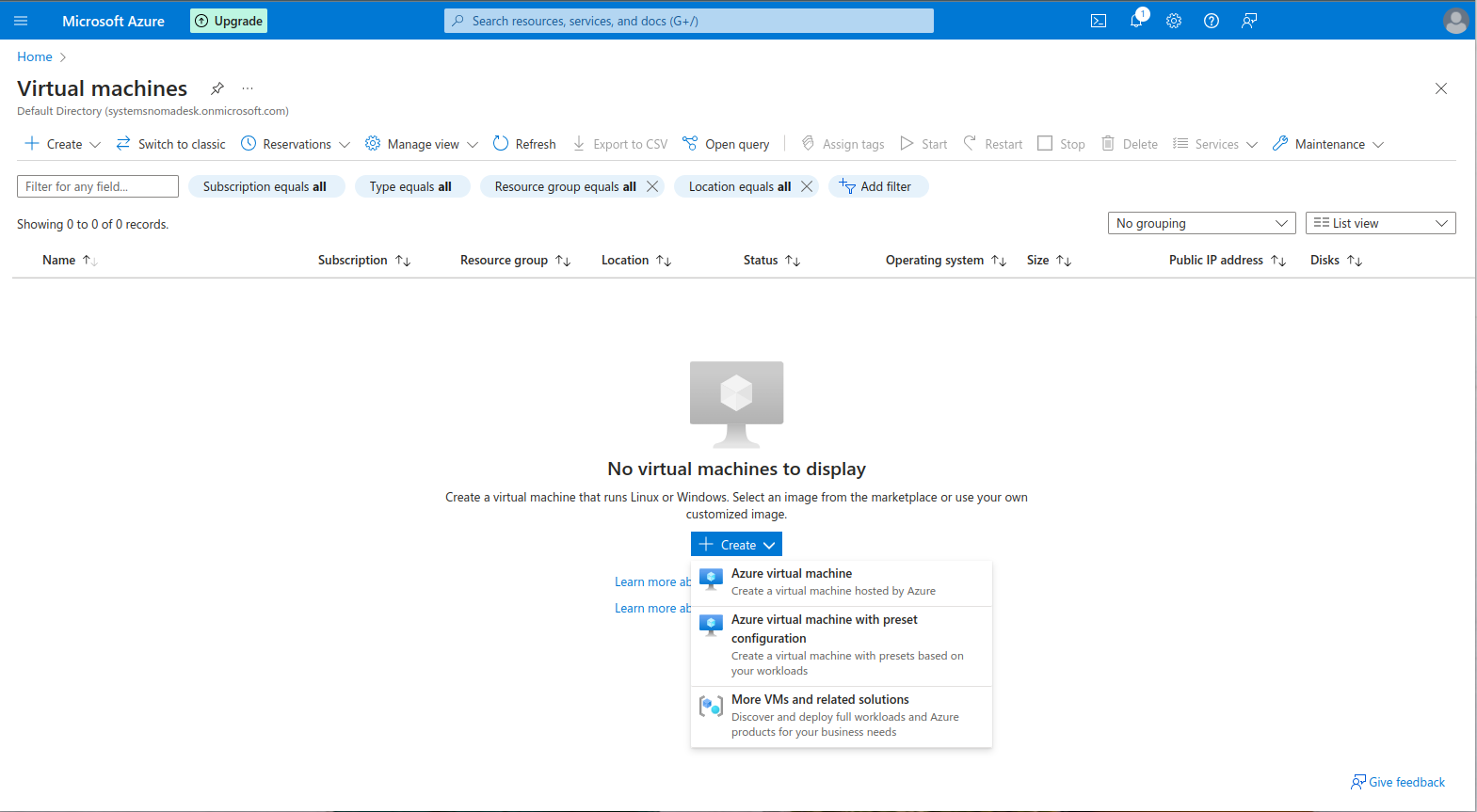Click the center blue Create button
The image size is (1477, 812).
[736, 545]
